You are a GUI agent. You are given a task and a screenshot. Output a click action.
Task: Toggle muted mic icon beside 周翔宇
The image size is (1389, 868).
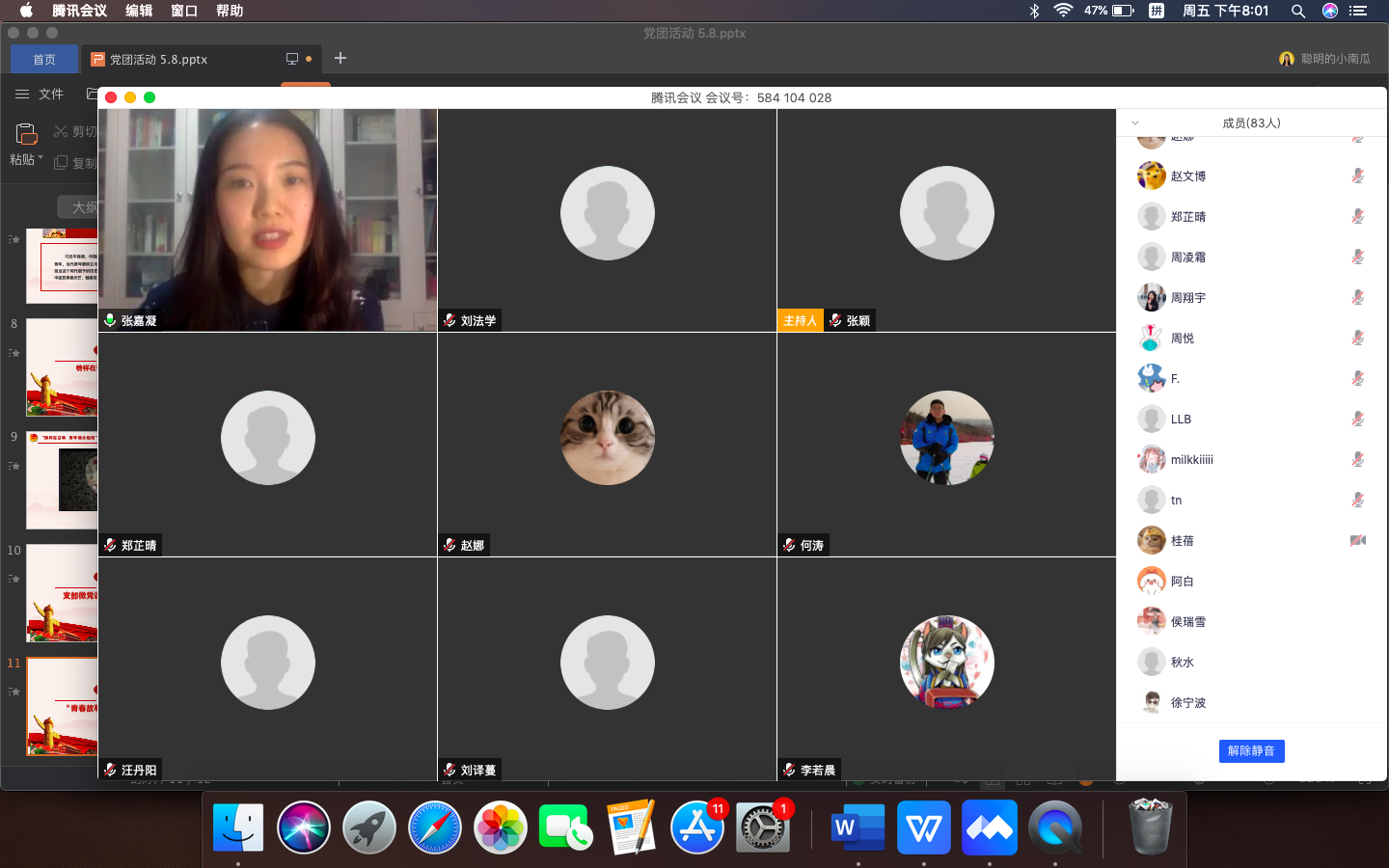coord(1357,298)
